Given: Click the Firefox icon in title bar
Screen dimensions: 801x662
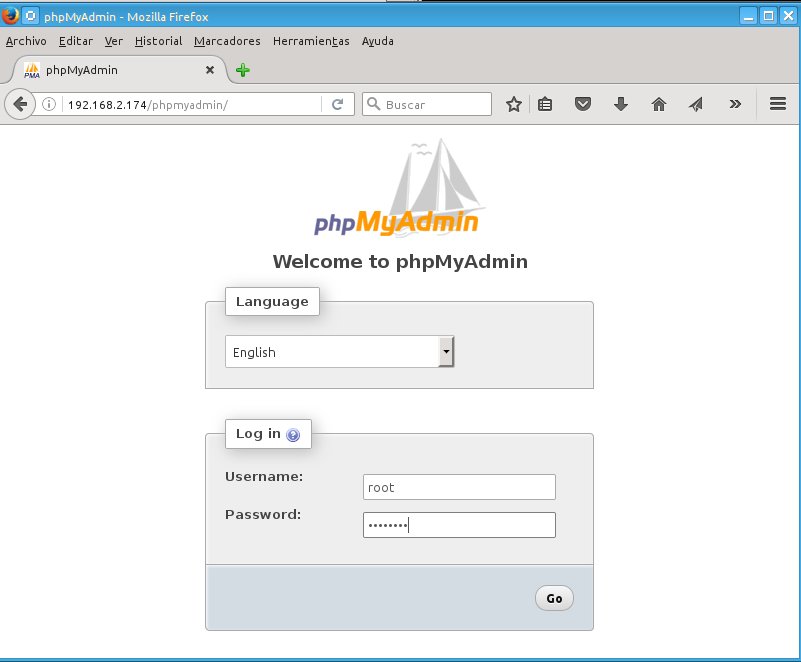Looking at the screenshot, I should (9, 16).
